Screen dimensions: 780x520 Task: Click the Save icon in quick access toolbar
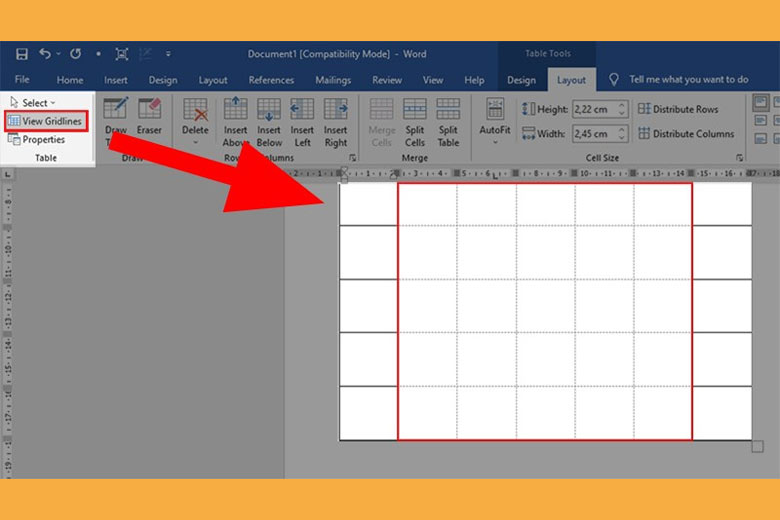[21, 54]
